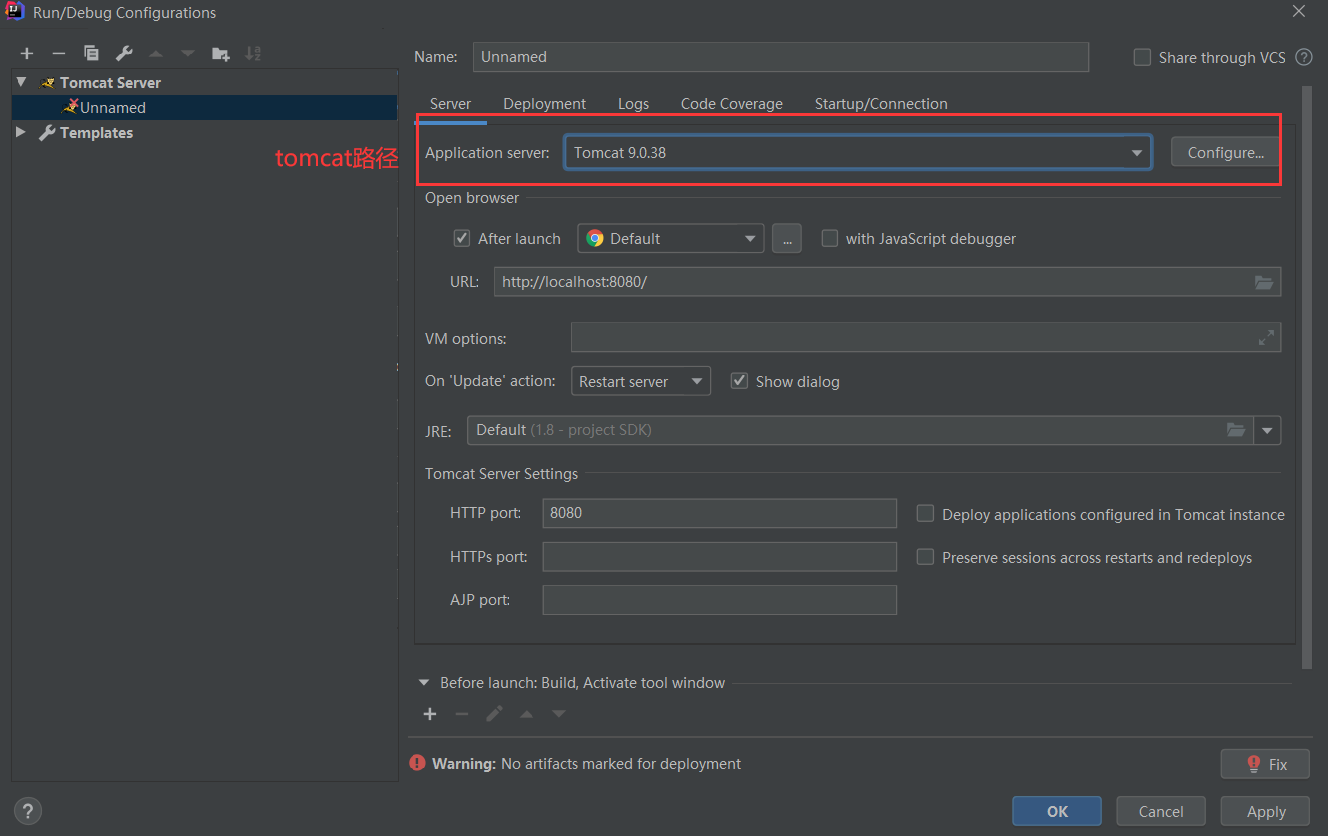Image resolution: width=1328 pixels, height=836 pixels.
Task: Move before launch task up
Action: pos(526,714)
